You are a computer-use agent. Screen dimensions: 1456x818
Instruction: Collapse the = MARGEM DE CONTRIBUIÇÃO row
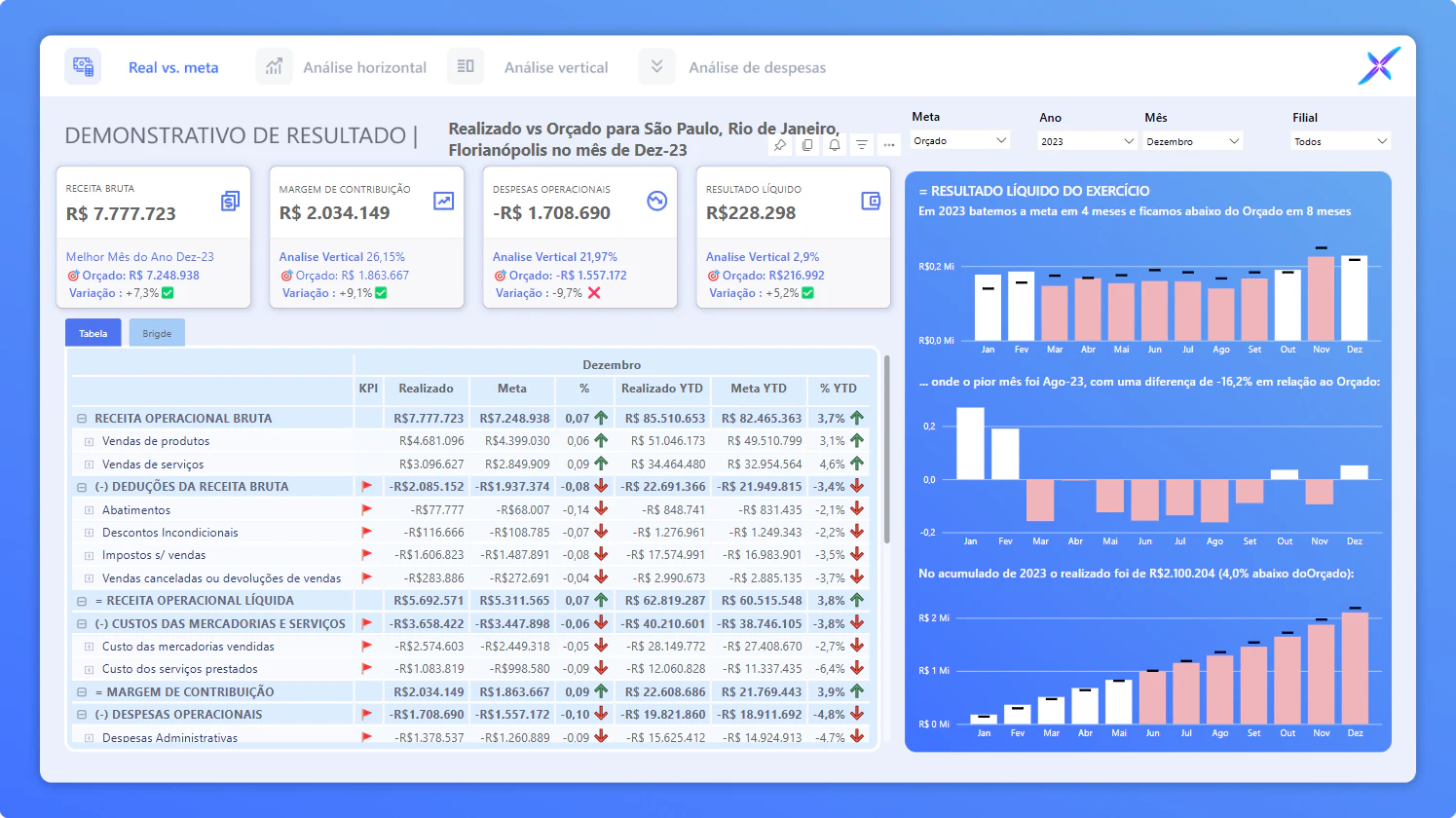82,692
